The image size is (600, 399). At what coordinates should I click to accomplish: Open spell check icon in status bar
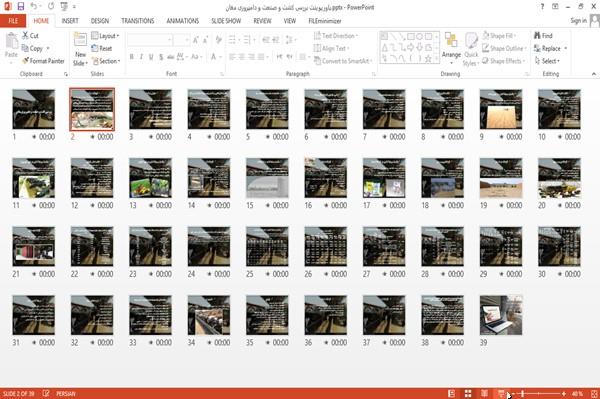(46, 393)
